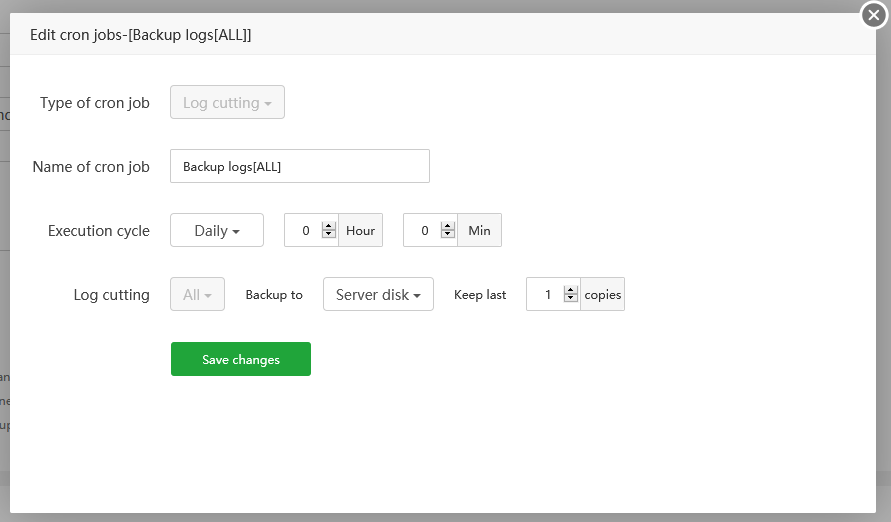Click the Hour unit label
The image size is (891, 522).
coord(361,231)
